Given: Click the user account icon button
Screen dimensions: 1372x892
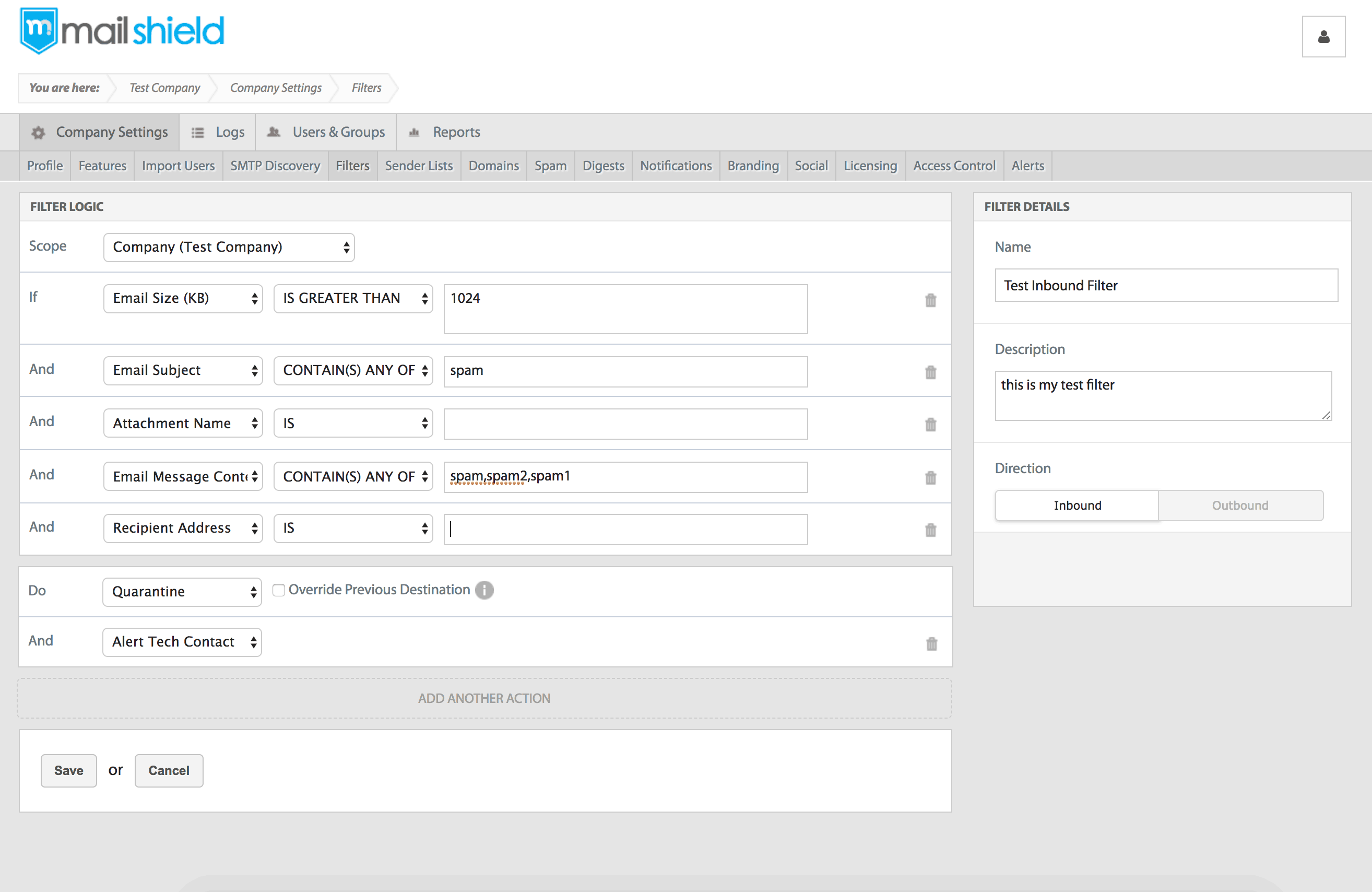Looking at the screenshot, I should [x=1323, y=37].
